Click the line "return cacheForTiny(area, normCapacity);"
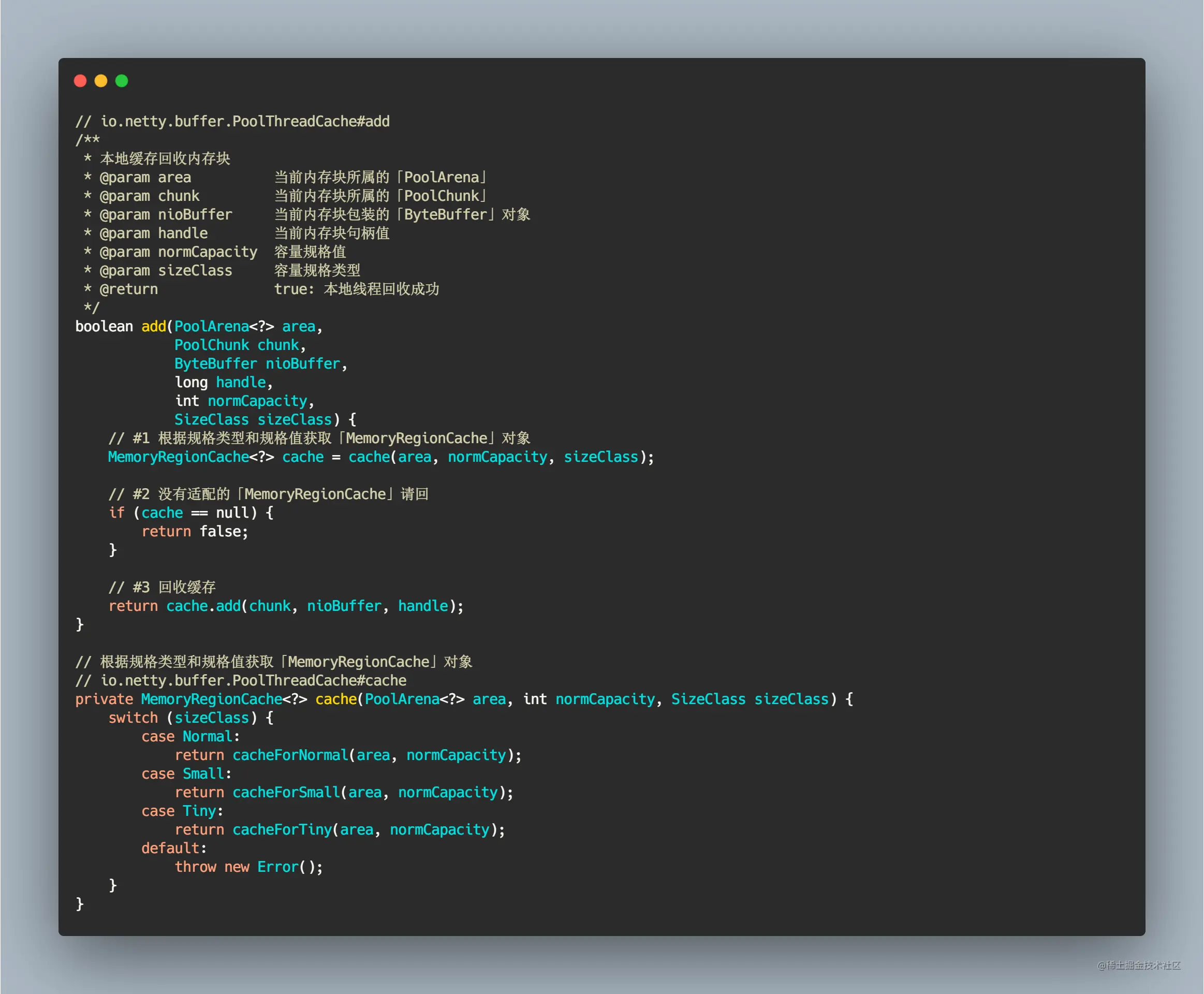 coord(340,830)
